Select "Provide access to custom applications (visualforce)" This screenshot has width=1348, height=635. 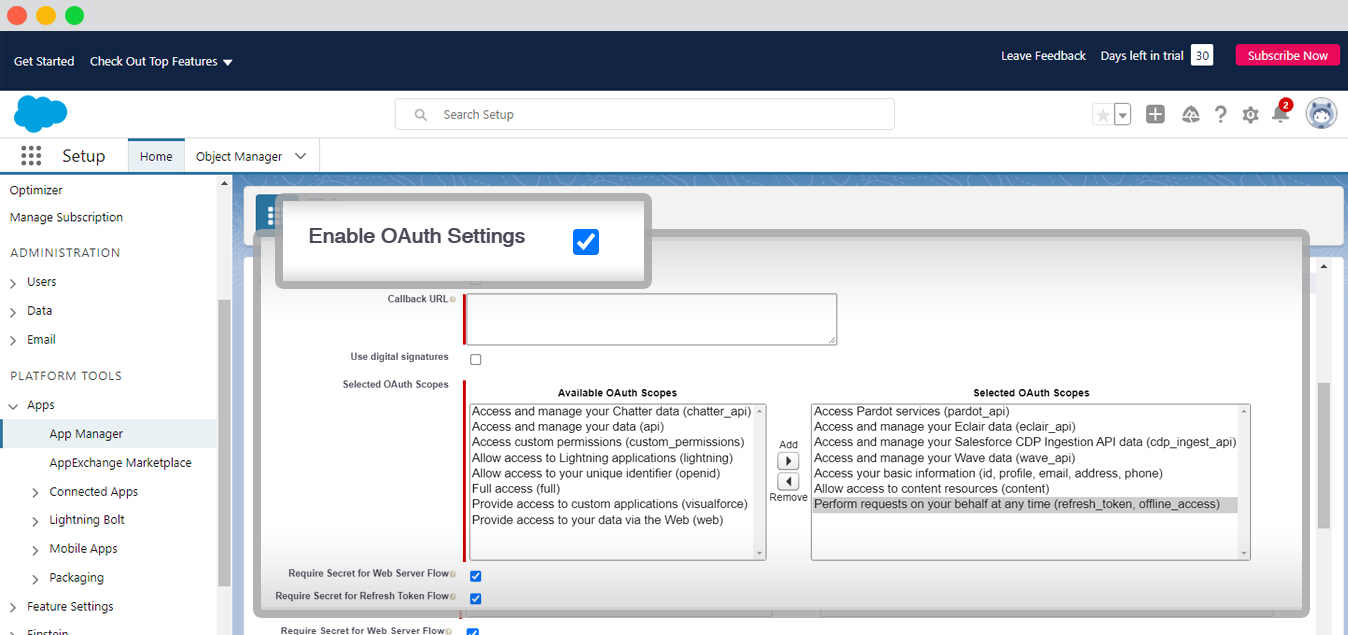coord(610,504)
